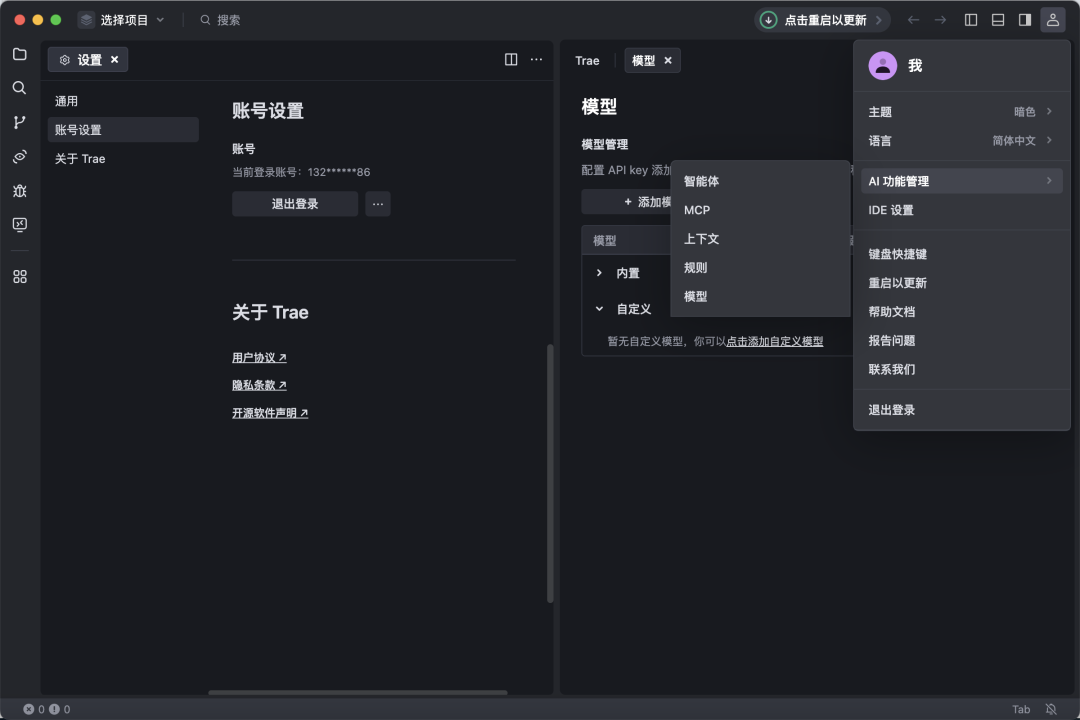The image size is (1080, 720).
Task: Select 关于 Trae settings category
Action: [123, 158]
